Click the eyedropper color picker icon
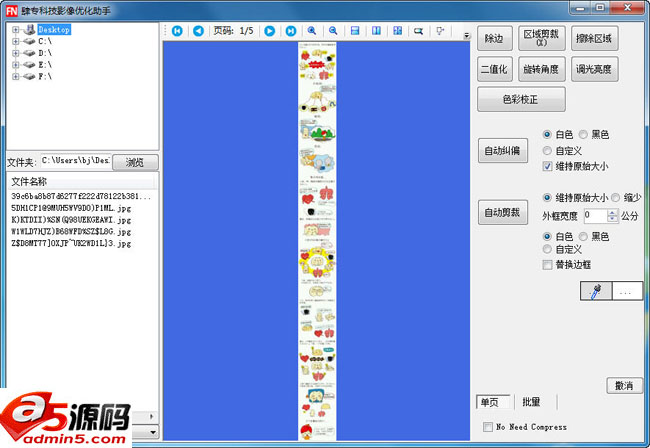 tap(597, 292)
